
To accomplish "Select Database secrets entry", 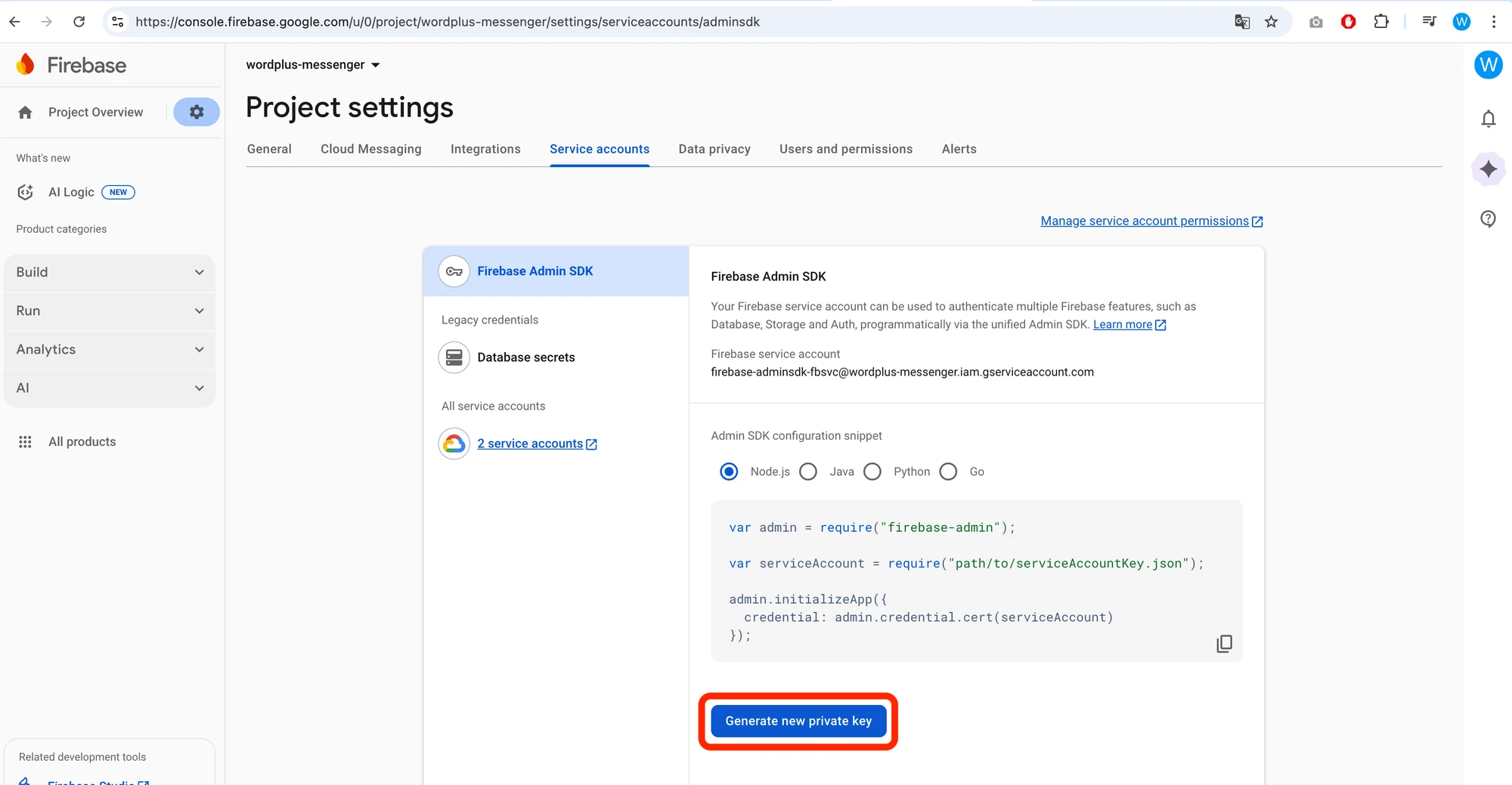I will pyautogui.click(x=526, y=357).
